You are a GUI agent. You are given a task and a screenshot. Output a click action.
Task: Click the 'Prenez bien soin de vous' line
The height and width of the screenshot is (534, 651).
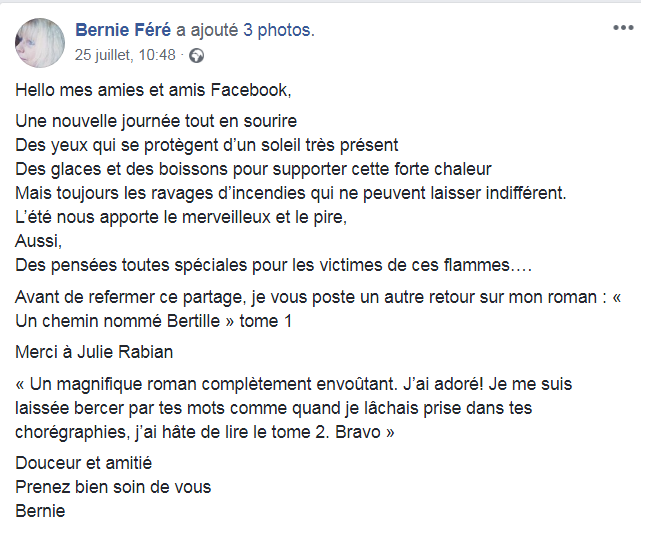click(113, 487)
